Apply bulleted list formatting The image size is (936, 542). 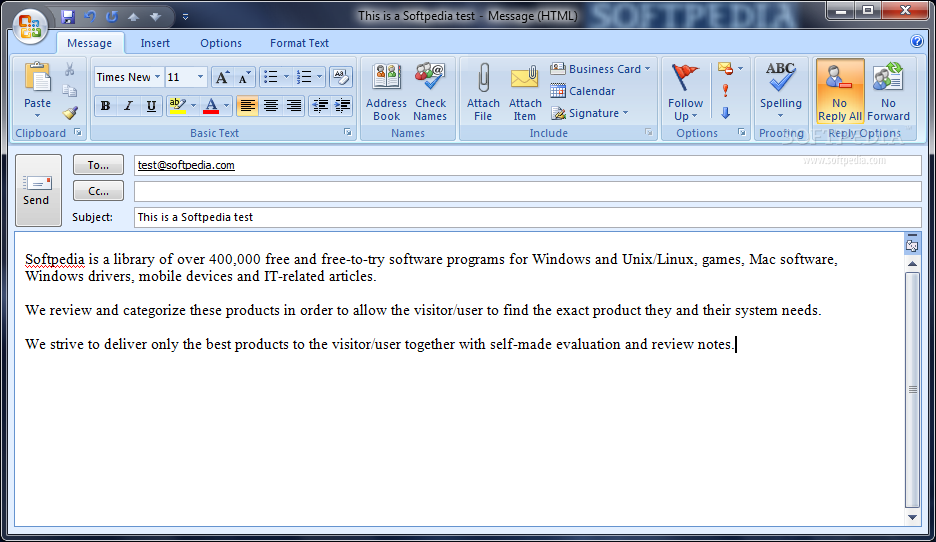pyautogui.click(x=271, y=77)
